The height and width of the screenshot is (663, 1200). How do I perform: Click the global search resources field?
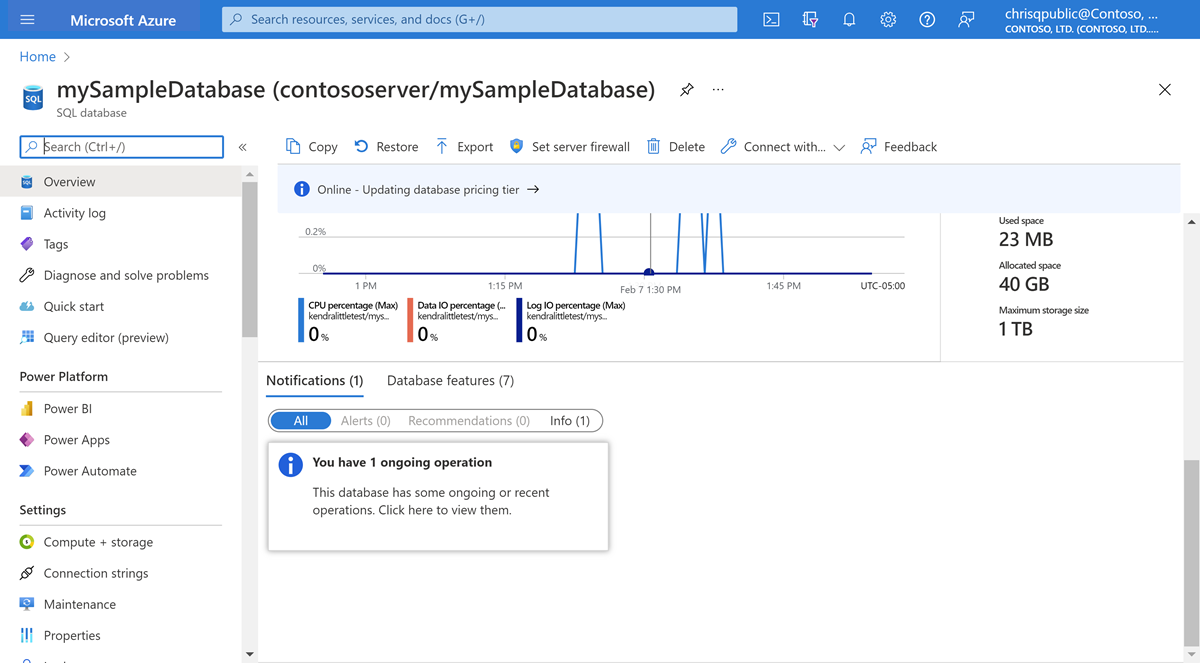480,19
